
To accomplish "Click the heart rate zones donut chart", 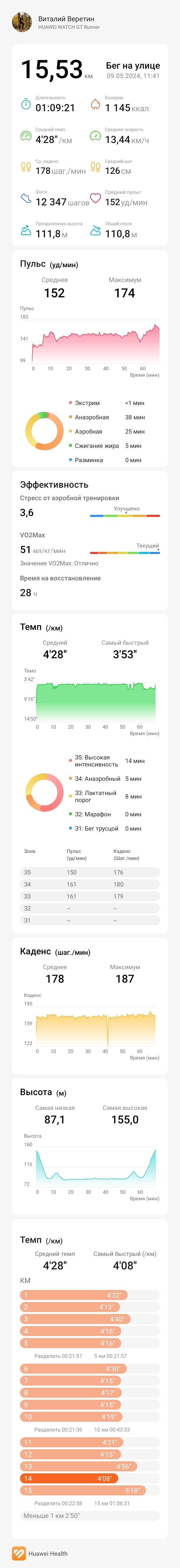I will 44,431.
